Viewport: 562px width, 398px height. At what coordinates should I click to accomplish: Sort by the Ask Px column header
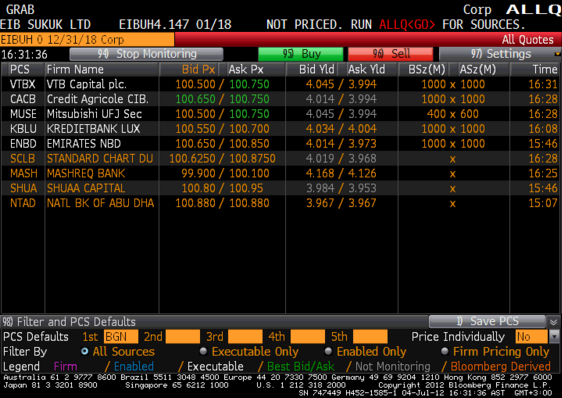point(246,69)
